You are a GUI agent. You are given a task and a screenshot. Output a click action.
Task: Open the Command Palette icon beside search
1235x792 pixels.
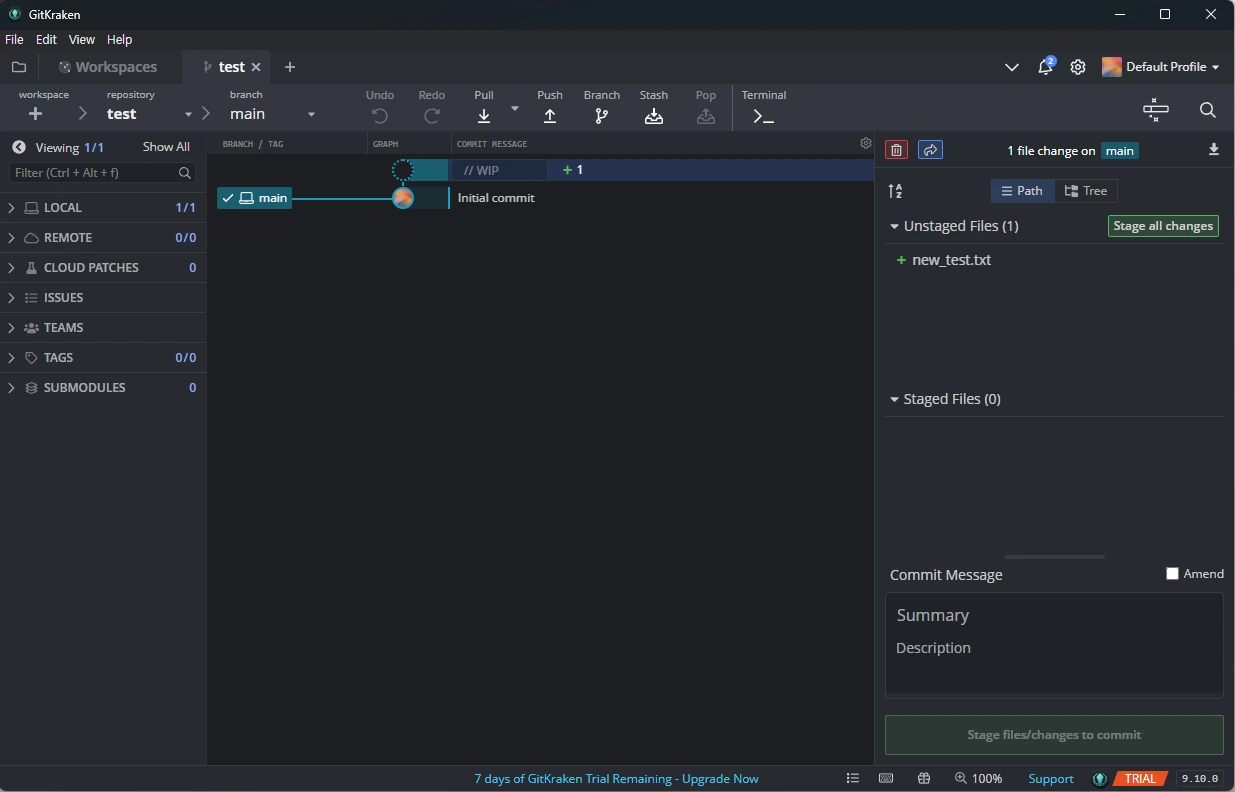pyautogui.click(x=1155, y=110)
